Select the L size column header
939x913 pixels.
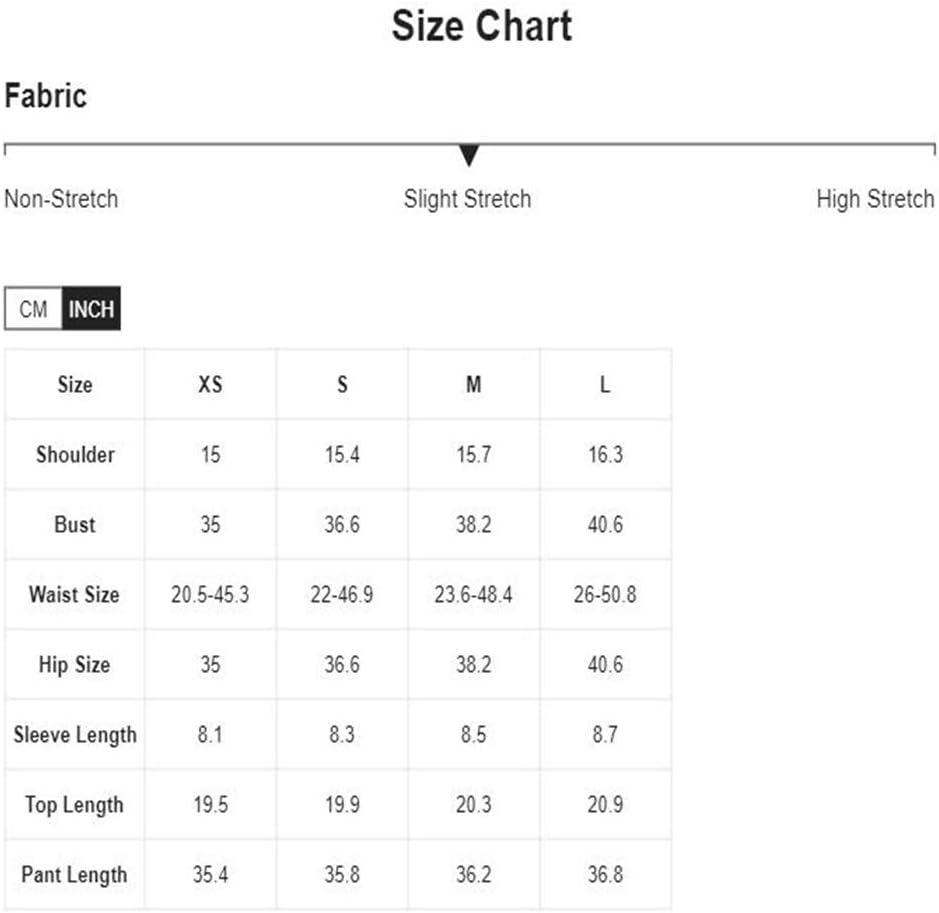tap(605, 384)
